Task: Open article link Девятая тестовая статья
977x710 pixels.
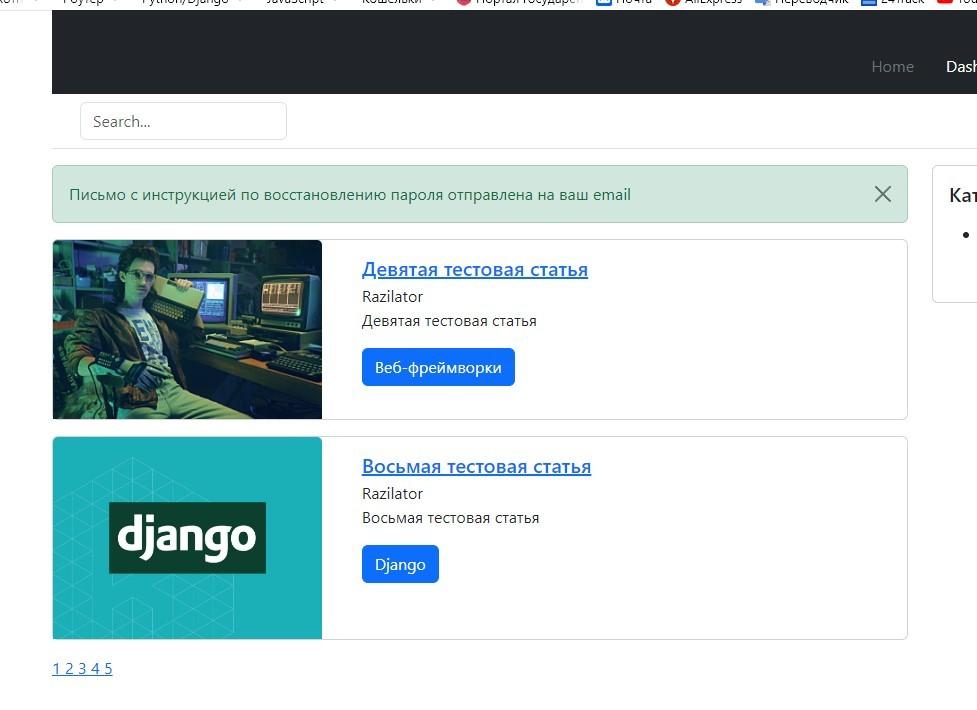Action: (475, 269)
